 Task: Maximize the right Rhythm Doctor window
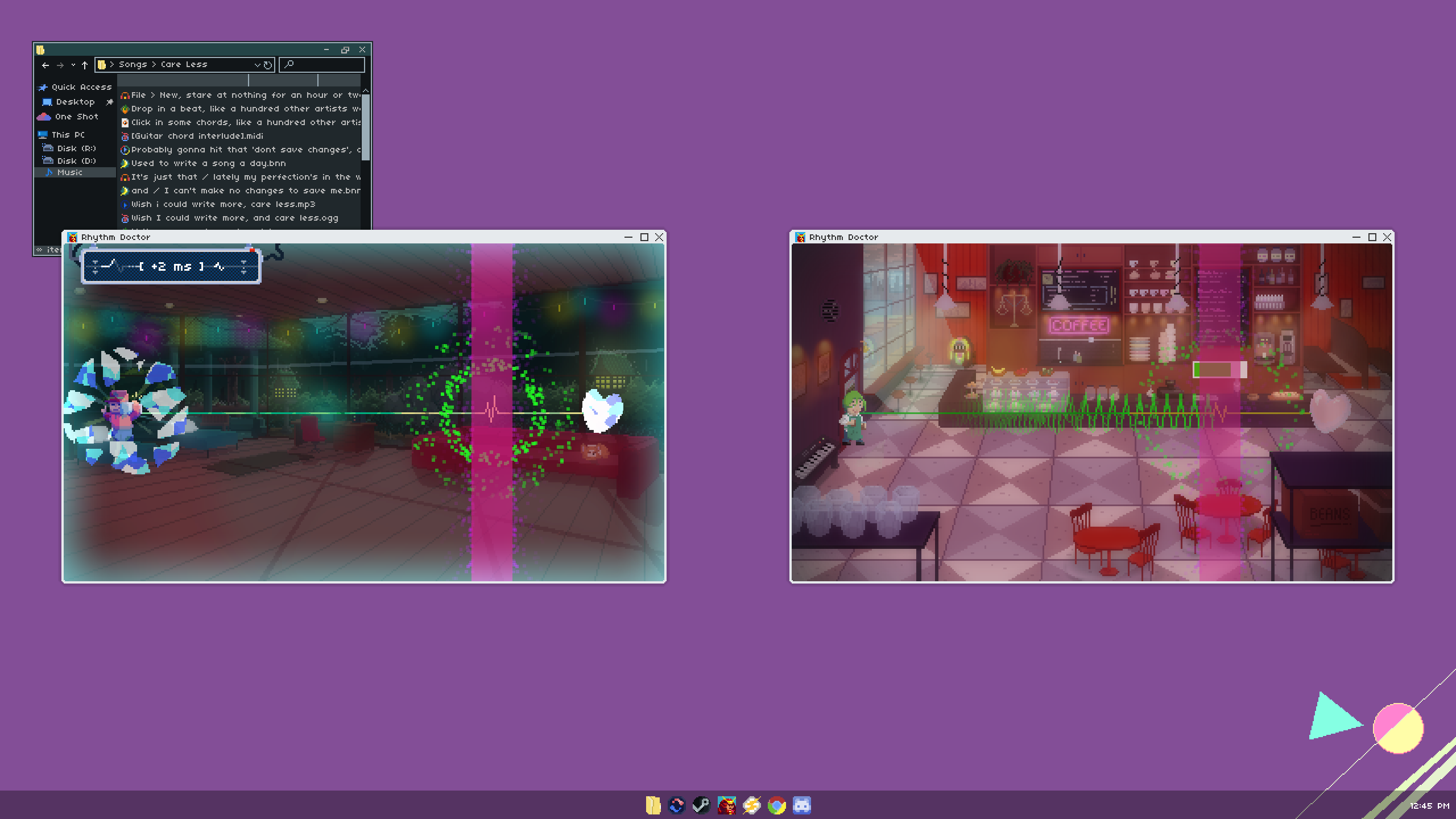click(x=1372, y=237)
